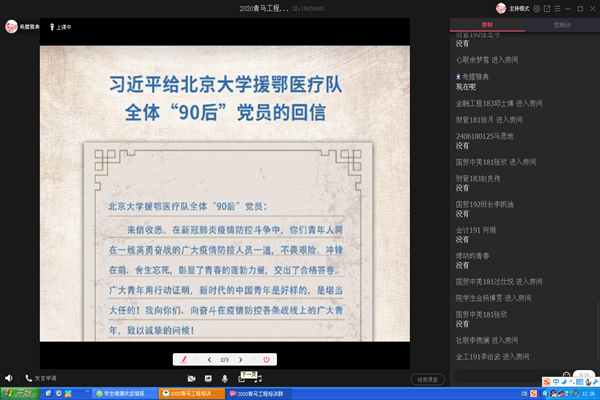Switch to the 在线49 online members tab

561,24
